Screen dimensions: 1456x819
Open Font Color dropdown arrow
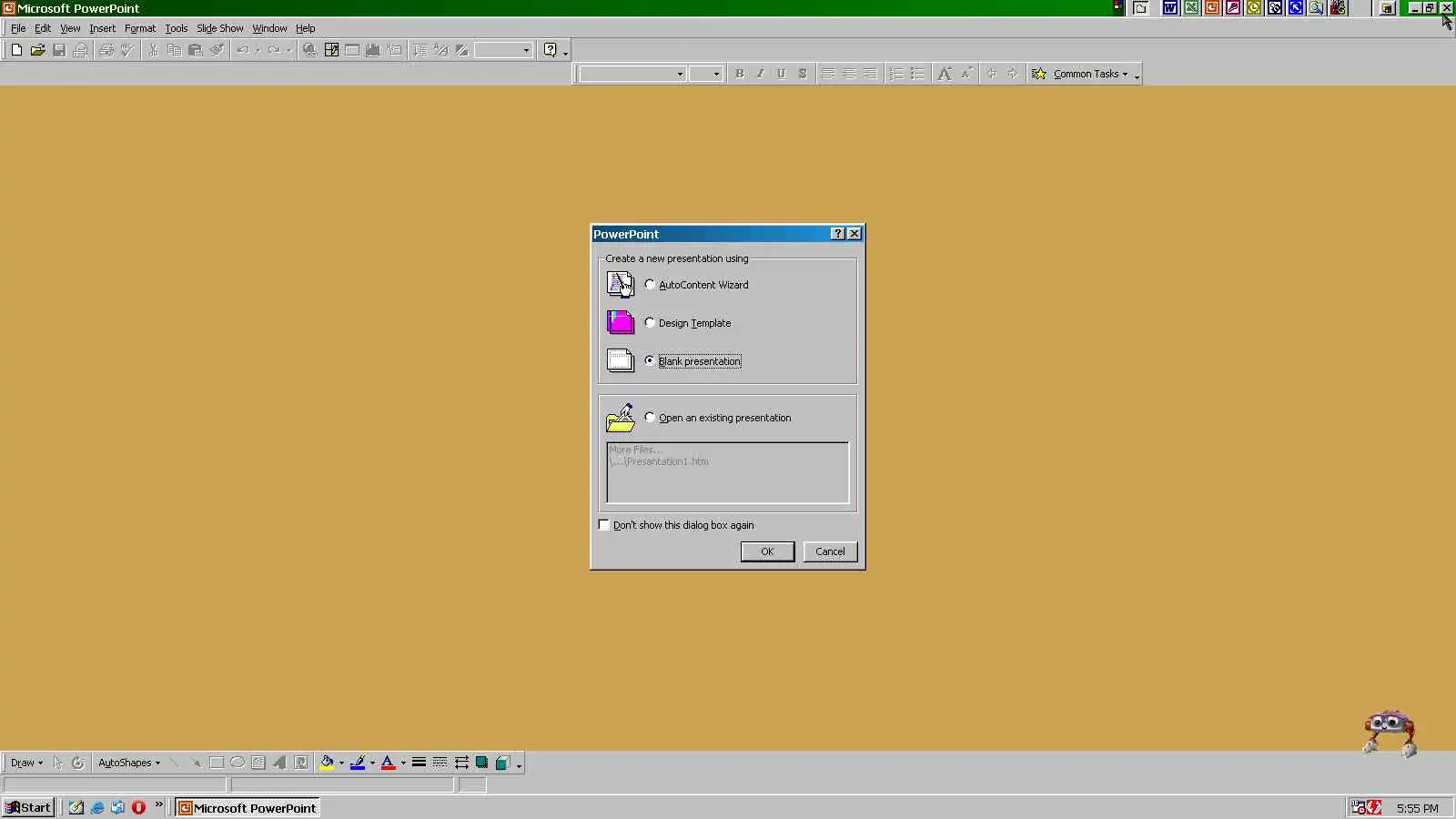pos(403,763)
